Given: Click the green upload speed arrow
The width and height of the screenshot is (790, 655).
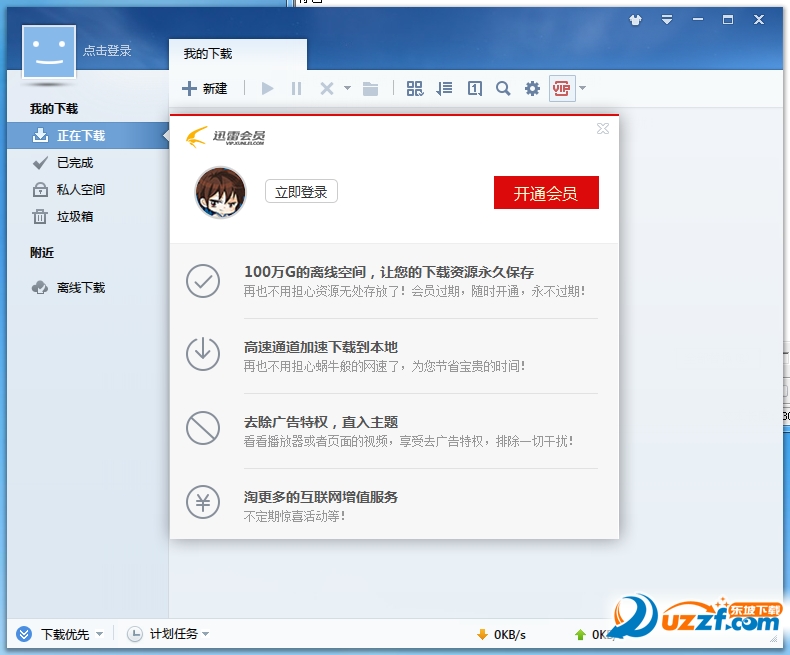Looking at the screenshot, I should 580,634.
